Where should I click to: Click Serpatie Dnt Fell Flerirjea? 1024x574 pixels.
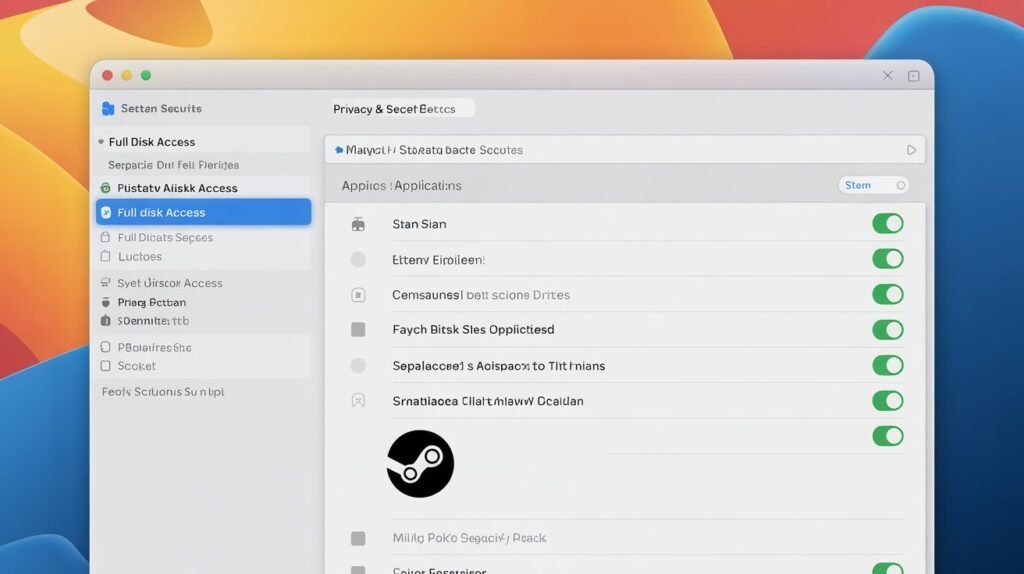pos(173,165)
